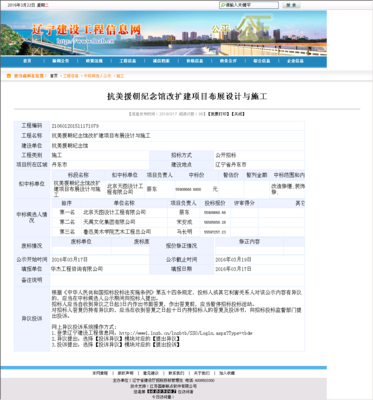The image size is (373, 400).
Task: Click 第一名 rank cell
Action: (x=67, y=212)
